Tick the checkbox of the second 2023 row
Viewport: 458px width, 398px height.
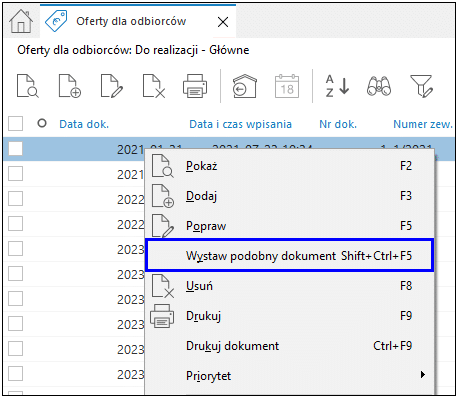pos(15,274)
